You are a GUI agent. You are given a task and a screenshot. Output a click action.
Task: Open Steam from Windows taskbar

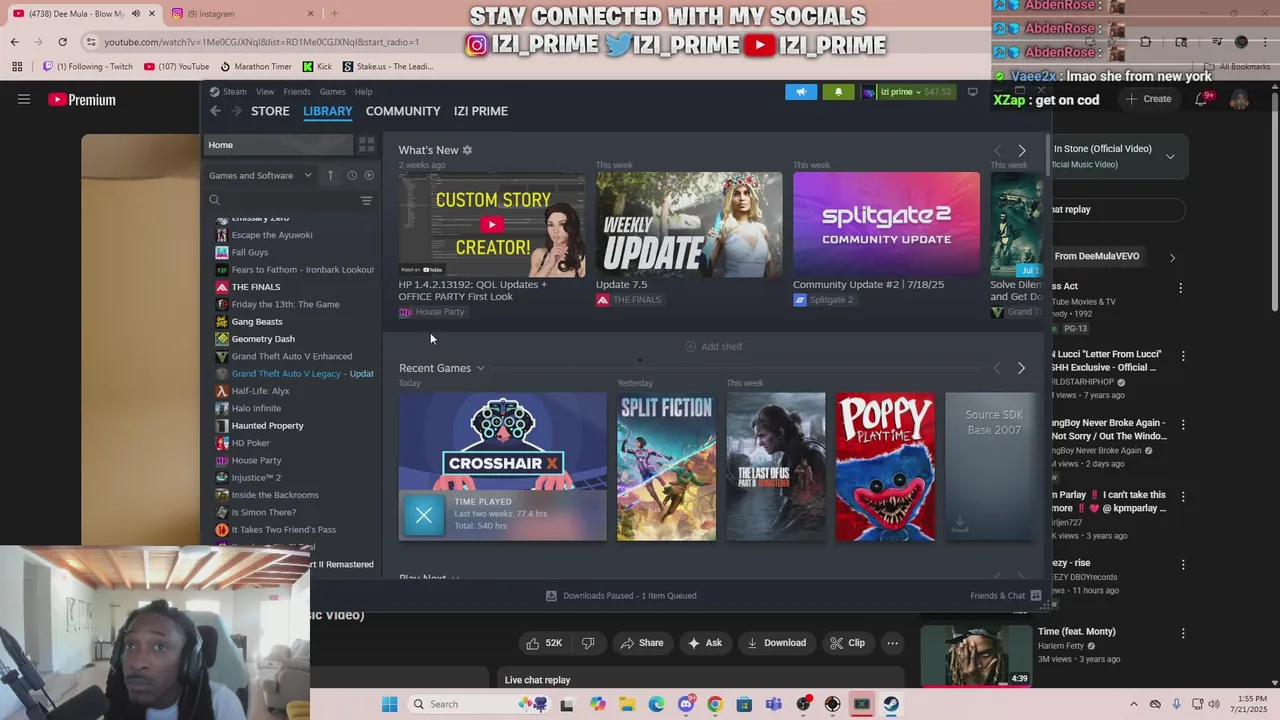click(x=891, y=704)
